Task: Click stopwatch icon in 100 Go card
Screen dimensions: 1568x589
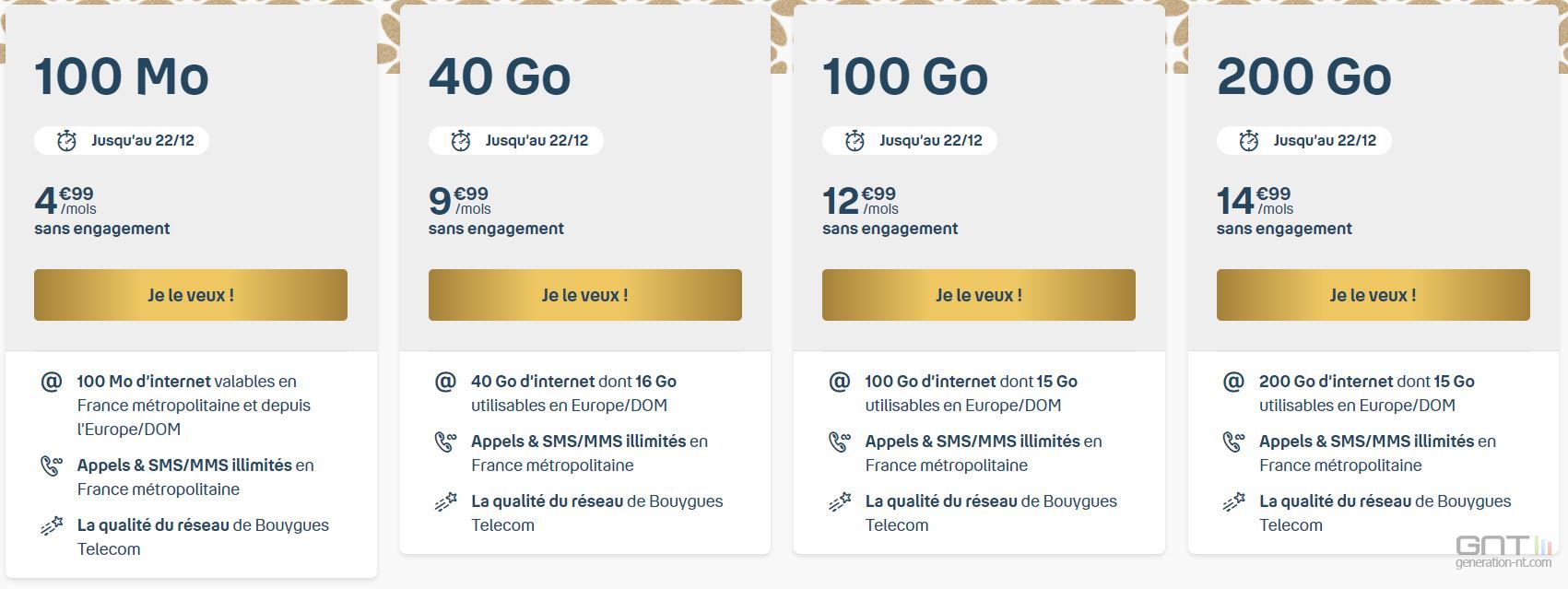Action: 855,140
